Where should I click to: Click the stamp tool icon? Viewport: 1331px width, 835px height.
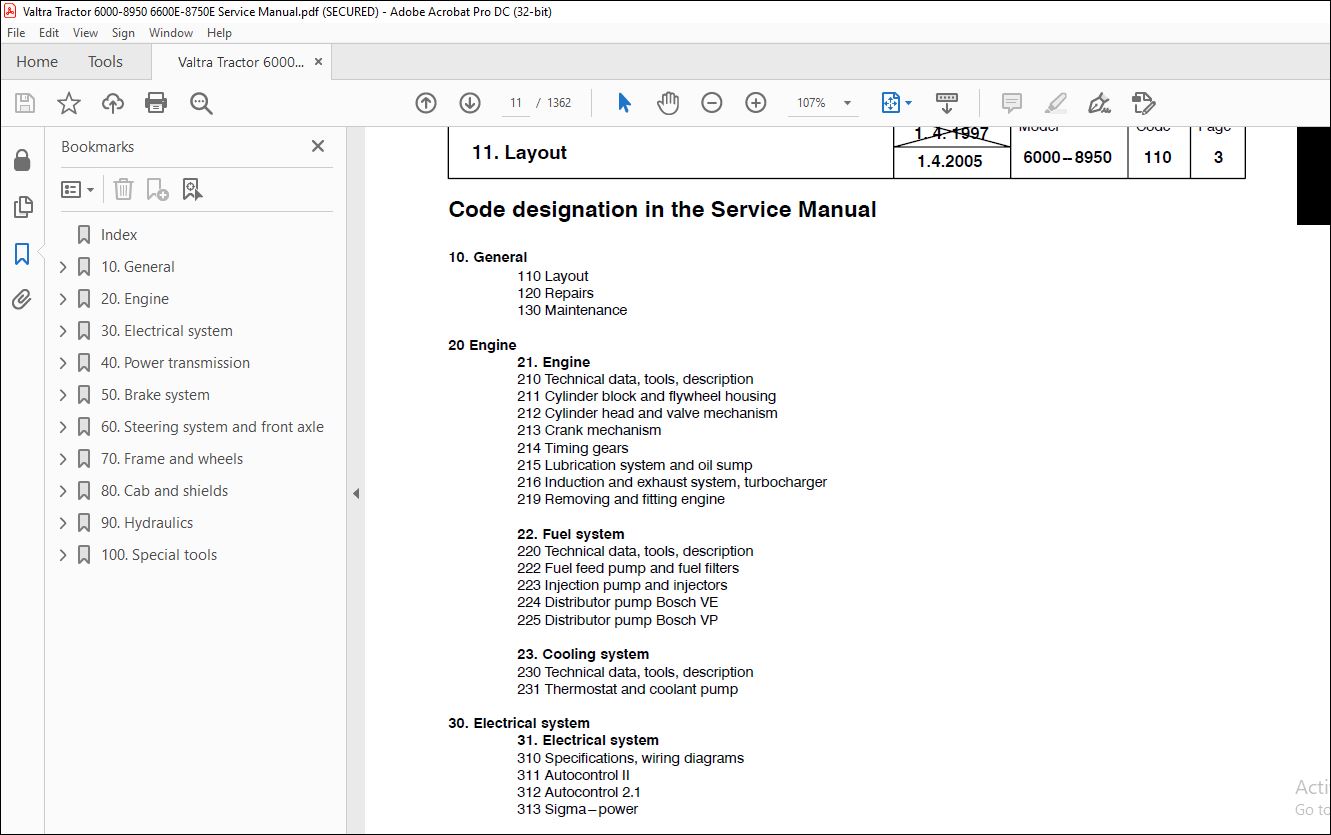tap(1144, 103)
